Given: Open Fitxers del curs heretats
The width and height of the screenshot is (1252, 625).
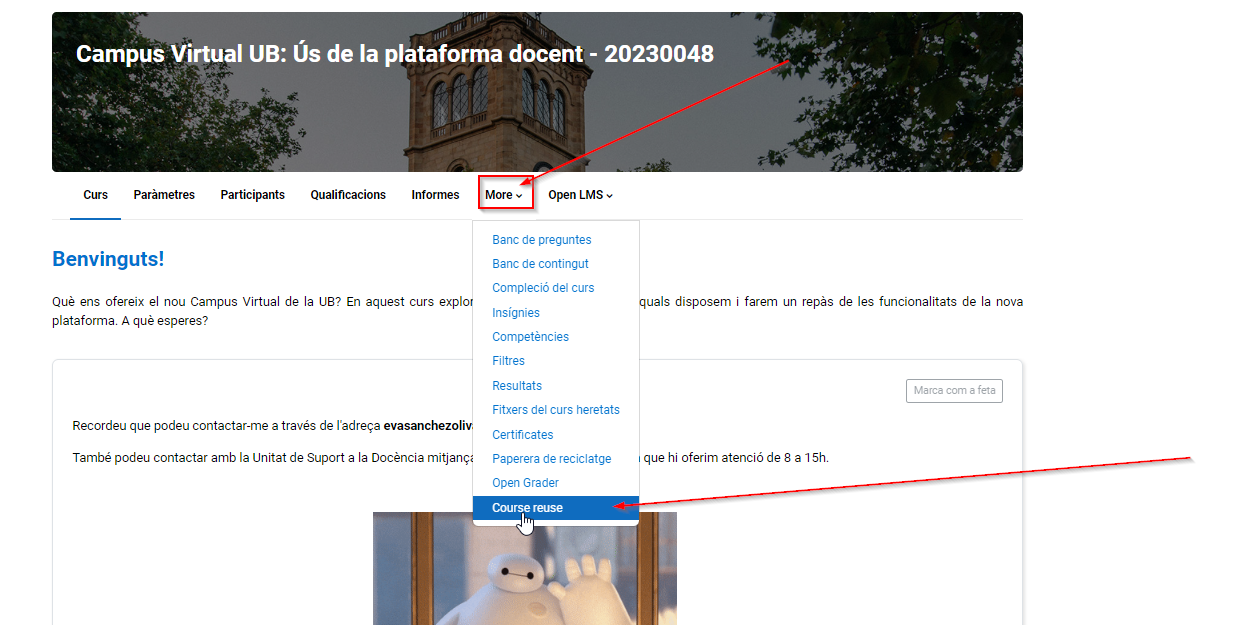Looking at the screenshot, I should coord(556,410).
